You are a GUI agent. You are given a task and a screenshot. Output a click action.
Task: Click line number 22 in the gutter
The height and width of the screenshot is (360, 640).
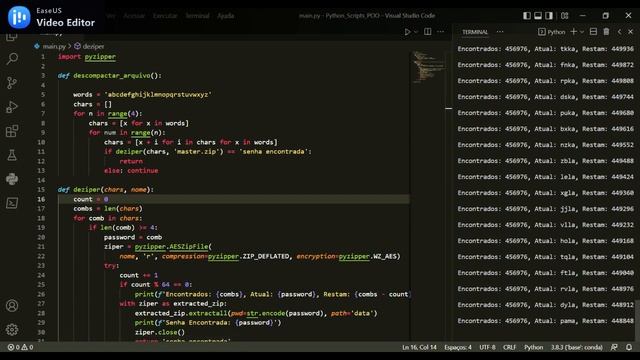pyautogui.click(x=41, y=256)
